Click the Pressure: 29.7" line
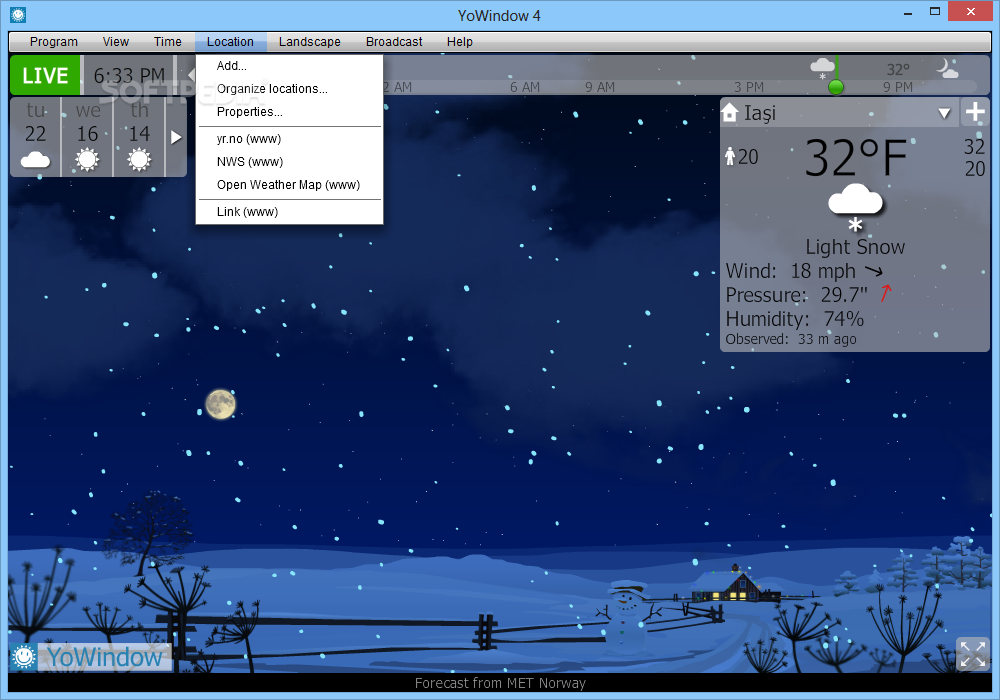The width and height of the screenshot is (1000, 700). click(809, 295)
